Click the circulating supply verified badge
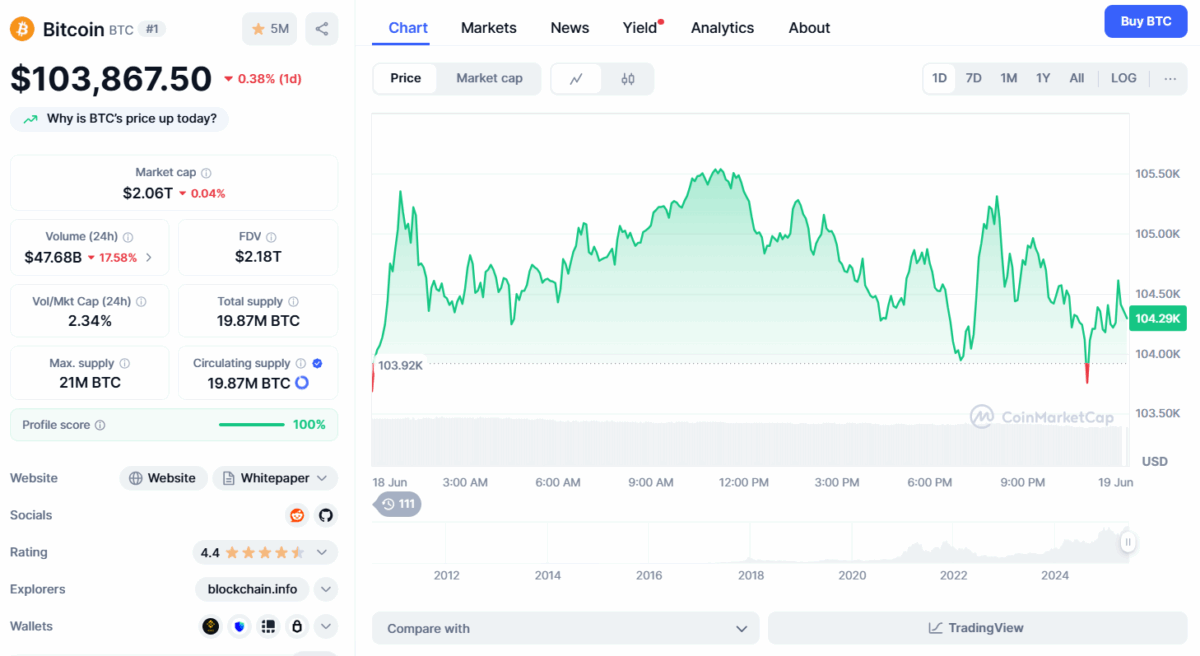Viewport: 1200px width, 656px height. click(317, 363)
